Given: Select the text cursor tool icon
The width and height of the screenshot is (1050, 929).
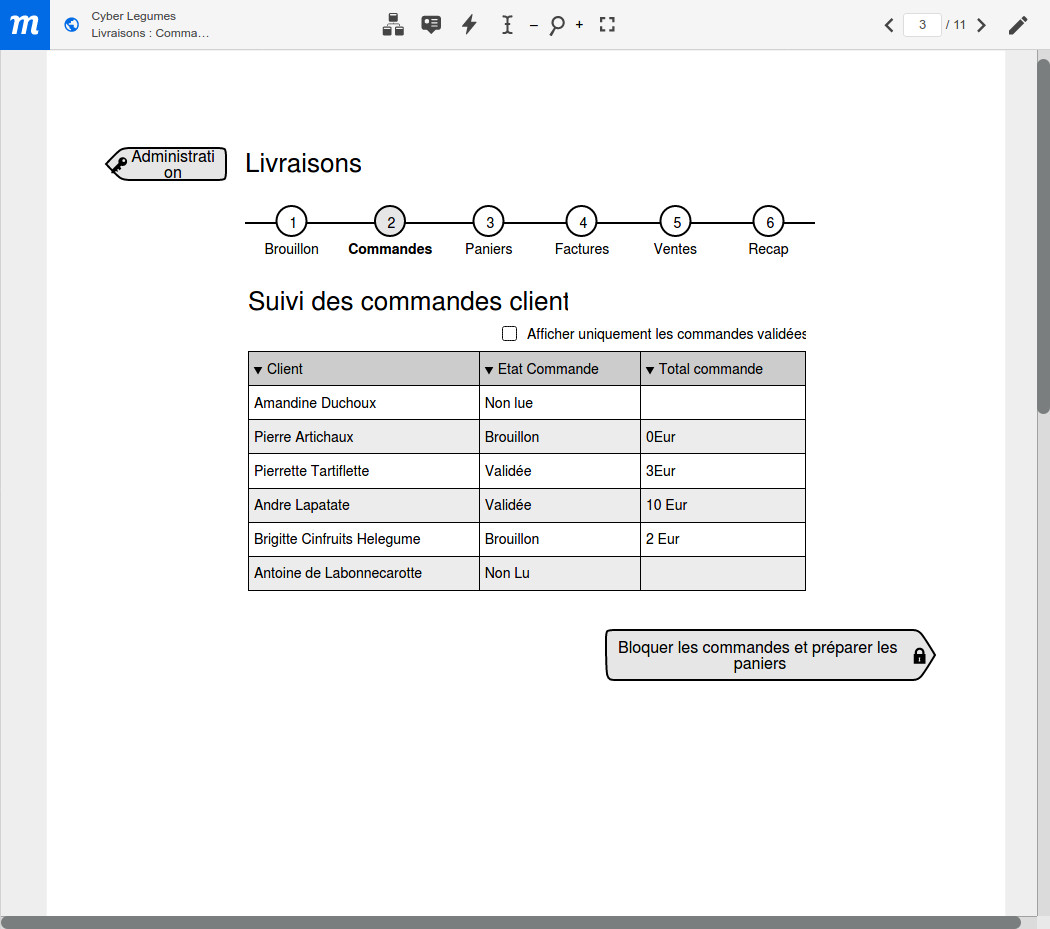Looking at the screenshot, I should point(507,25).
